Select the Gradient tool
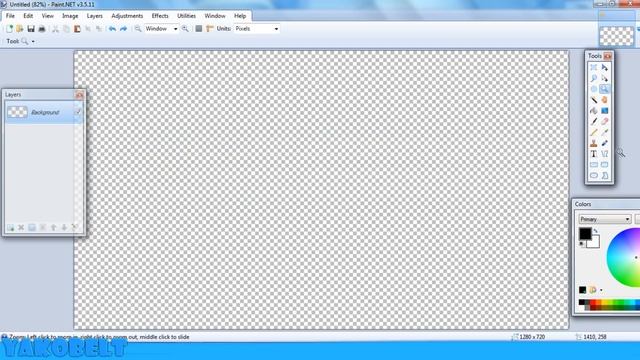 click(604, 111)
